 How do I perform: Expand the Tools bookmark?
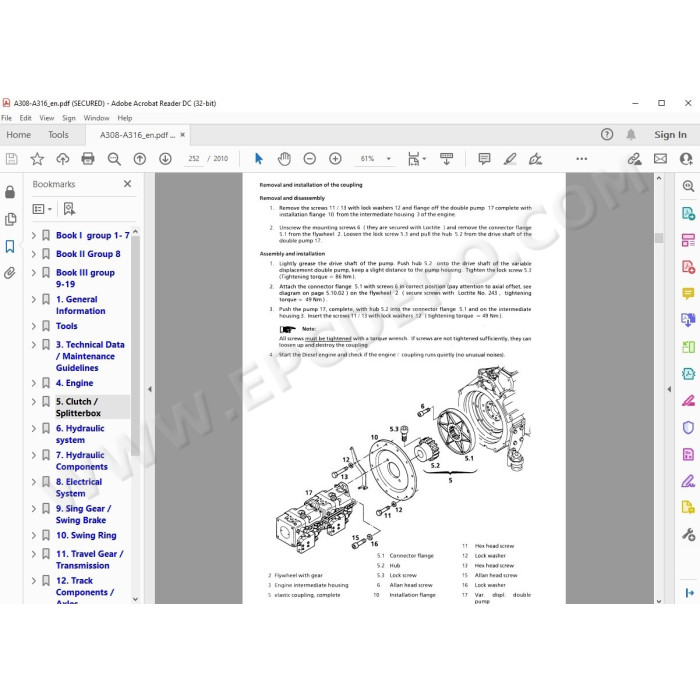click(33, 326)
